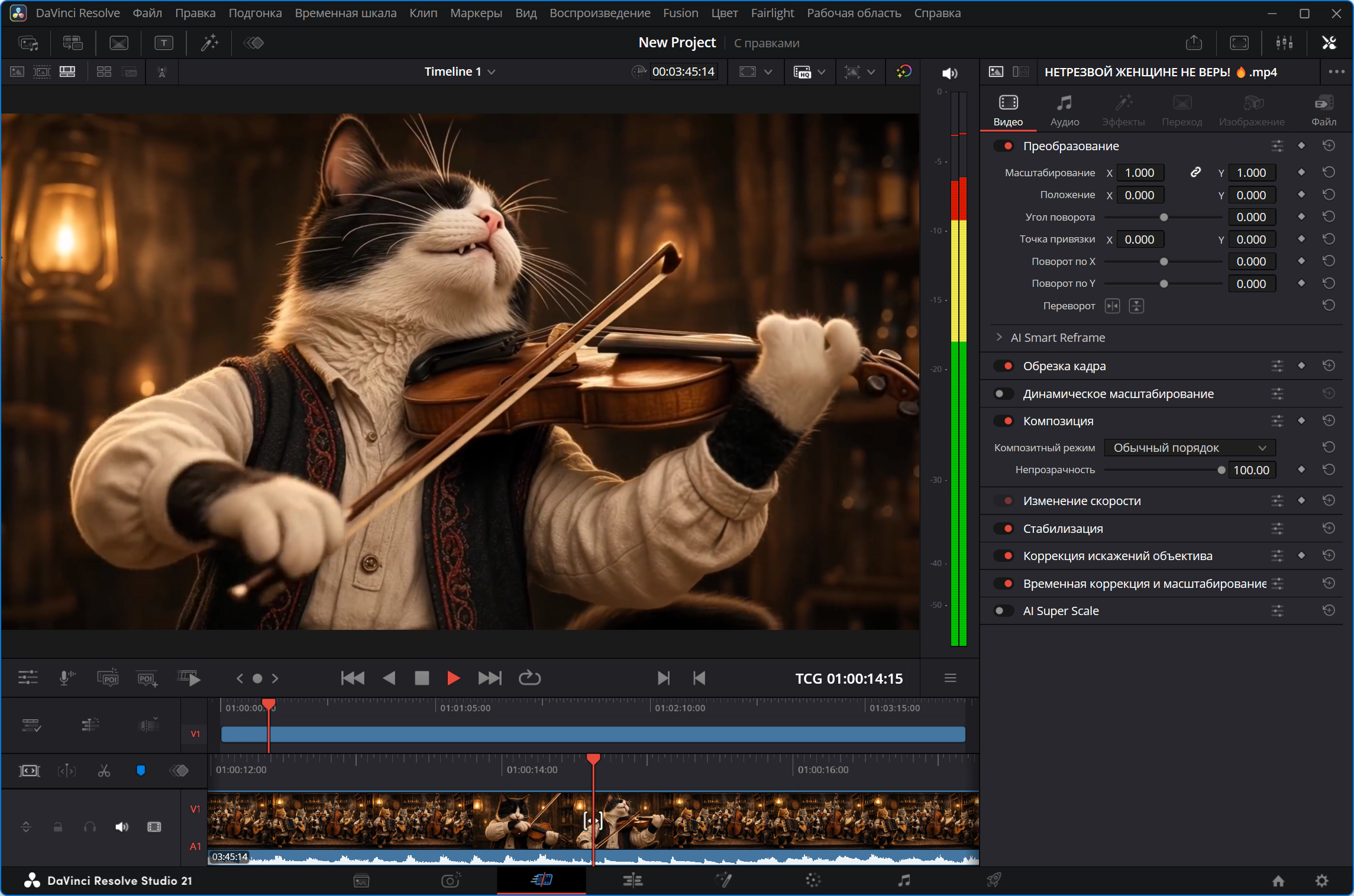Click the Положение X value field
The width and height of the screenshot is (1354, 896).
[1140, 195]
